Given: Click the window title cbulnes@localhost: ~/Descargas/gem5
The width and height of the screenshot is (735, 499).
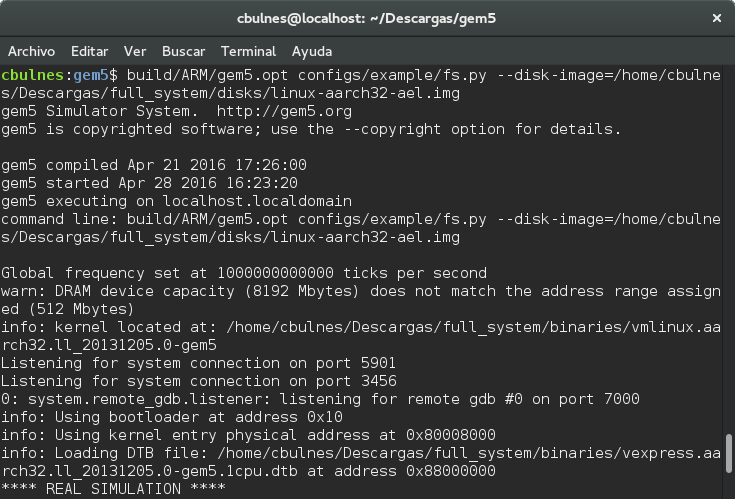Looking at the screenshot, I should click(366, 18).
